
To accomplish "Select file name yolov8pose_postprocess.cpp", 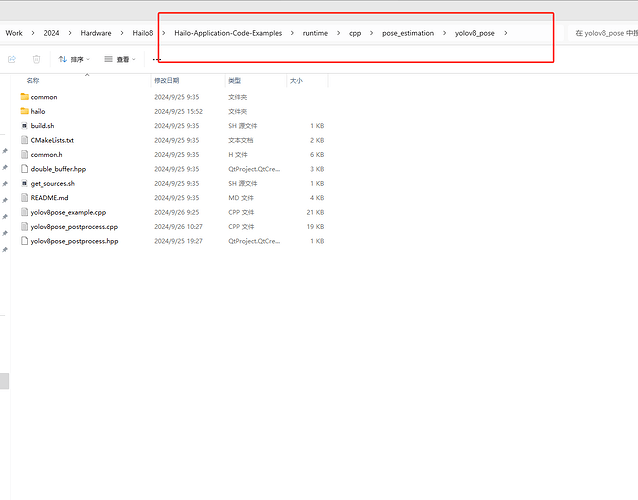I will point(74,227).
